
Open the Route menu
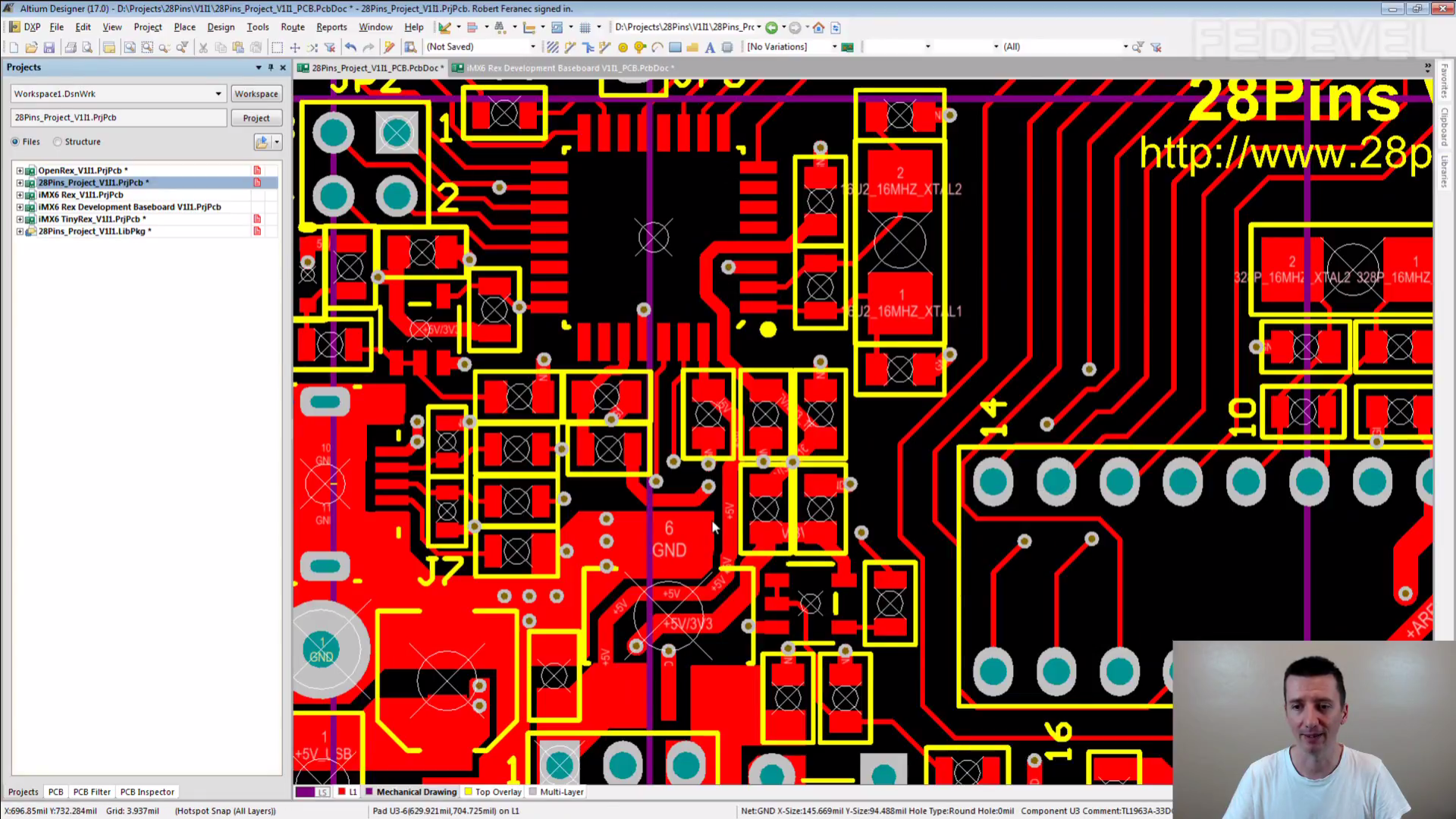292,27
